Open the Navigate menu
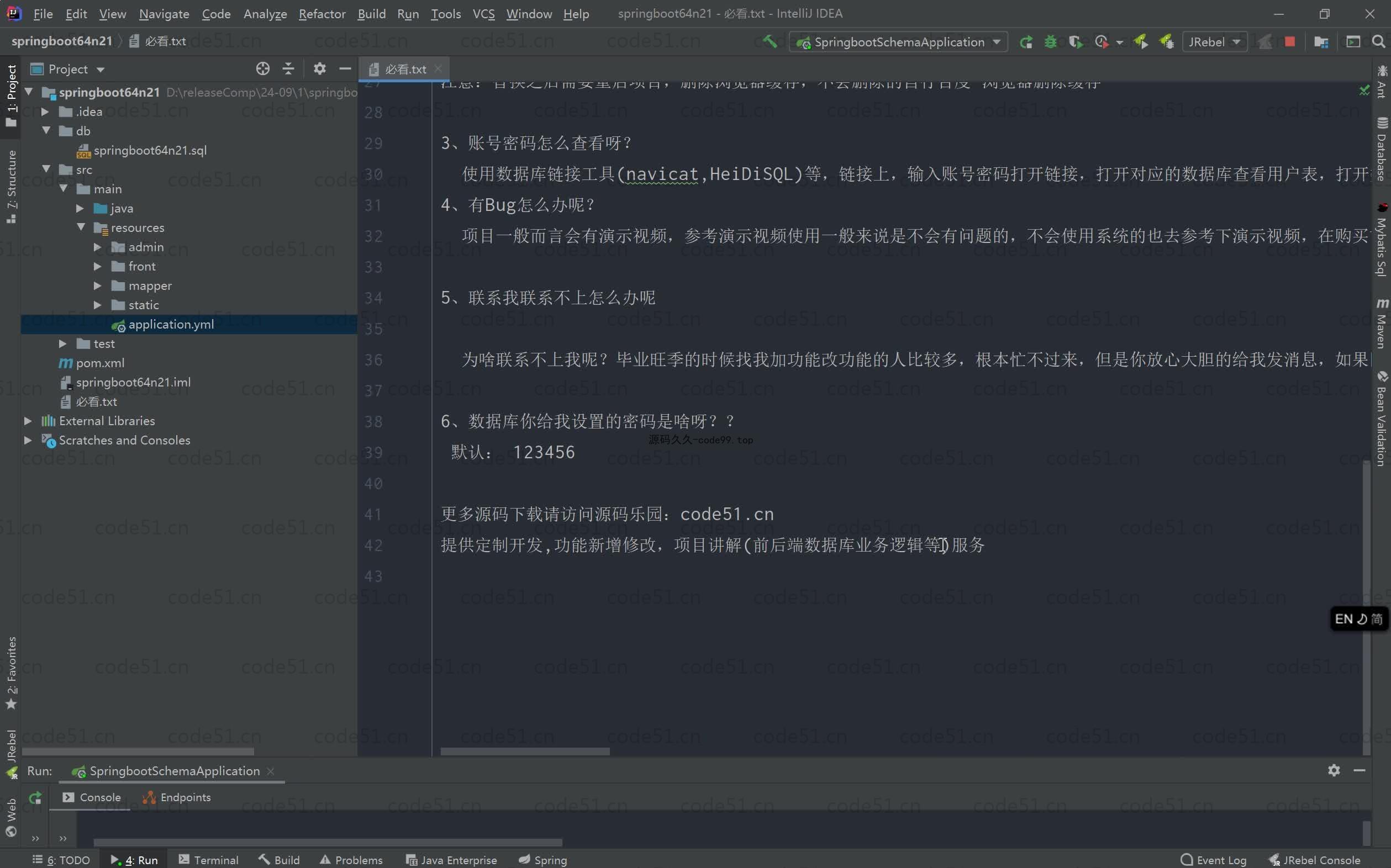Image resolution: width=1391 pixels, height=868 pixels. click(164, 14)
